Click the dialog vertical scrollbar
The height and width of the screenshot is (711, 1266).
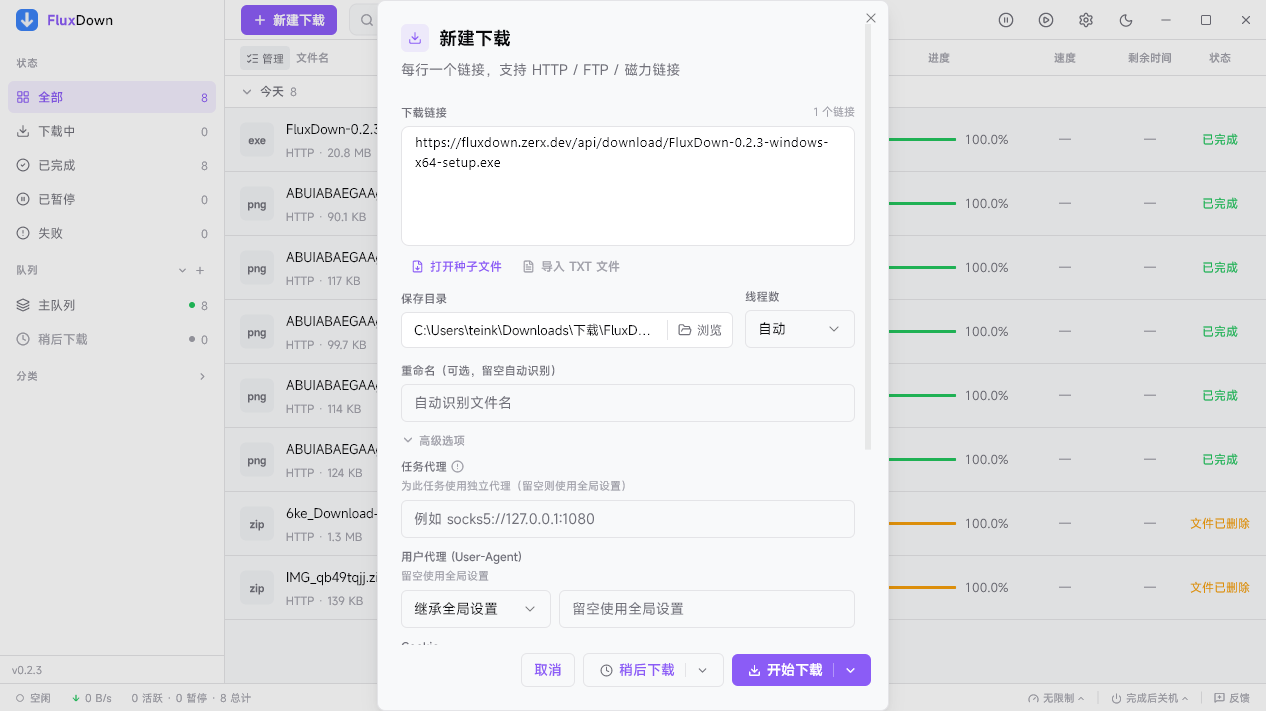coord(868,236)
